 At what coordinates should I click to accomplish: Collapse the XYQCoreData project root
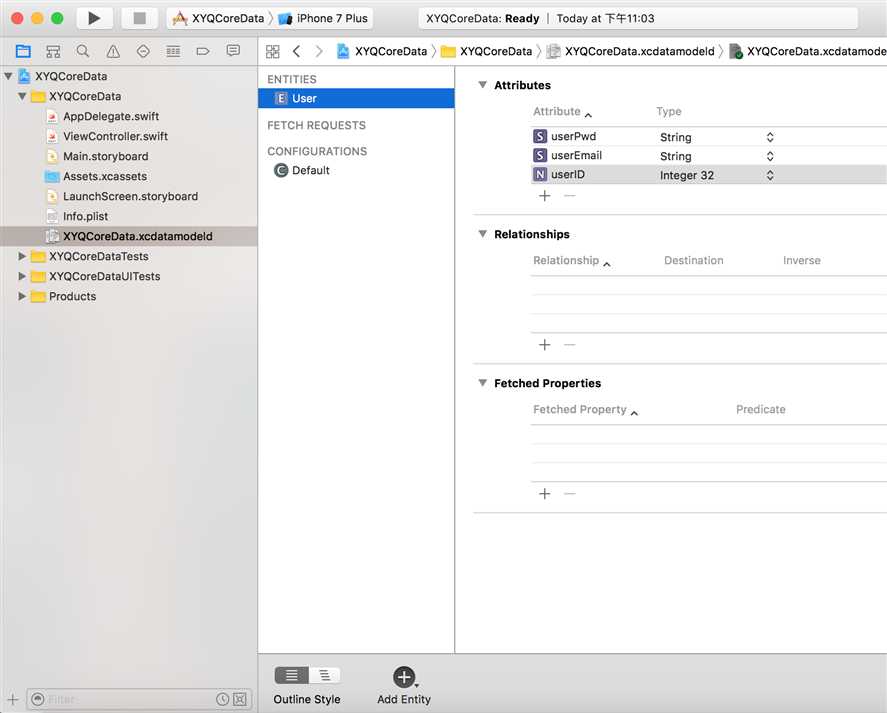(8, 76)
